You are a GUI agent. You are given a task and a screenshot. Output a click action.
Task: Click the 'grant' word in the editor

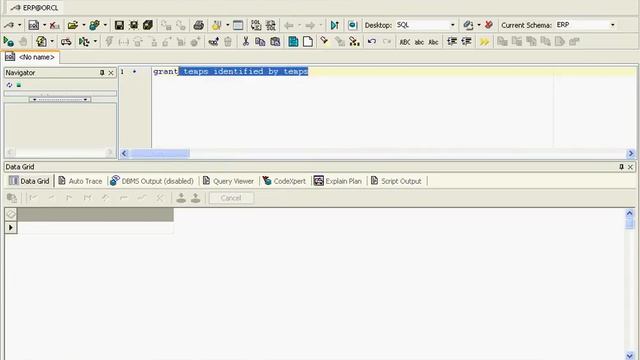[x=165, y=71]
